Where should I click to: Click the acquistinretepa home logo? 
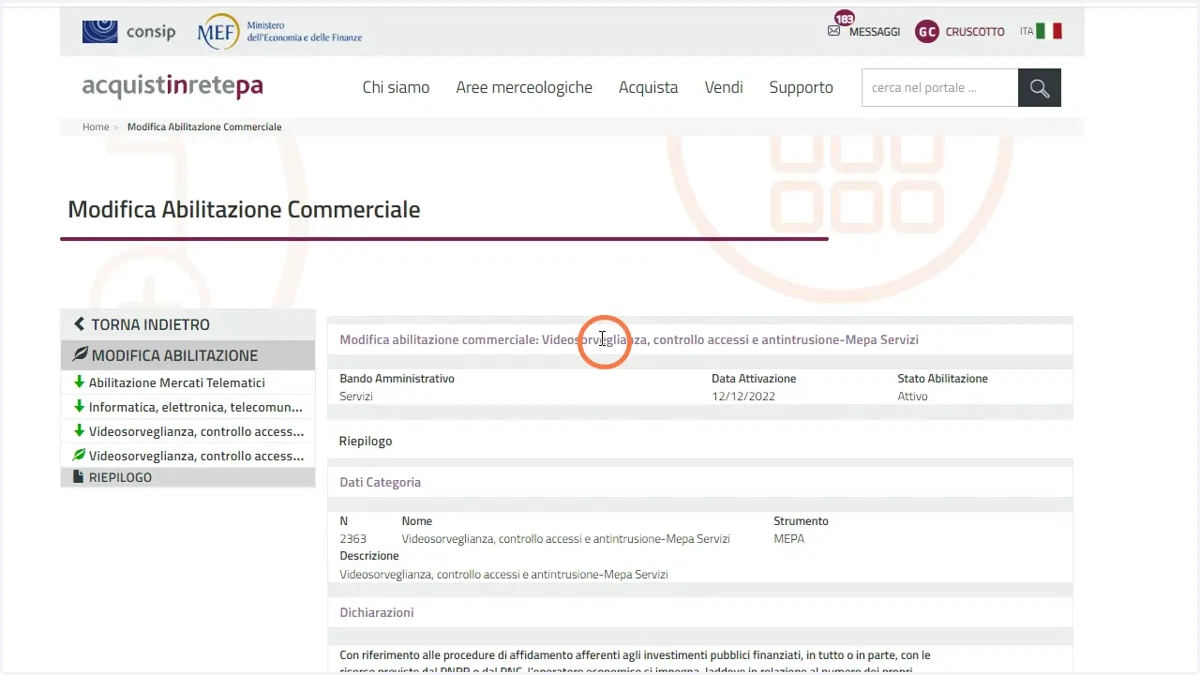[x=172, y=86]
